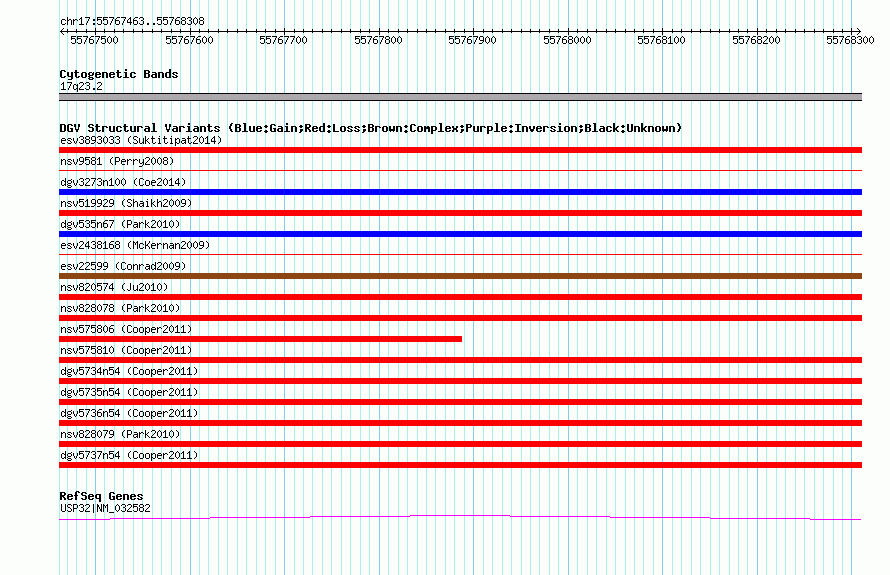Click the red dgv5735n54 Cooper2011 loss bar
Screen dimensions: 890x575
(x=460, y=402)
